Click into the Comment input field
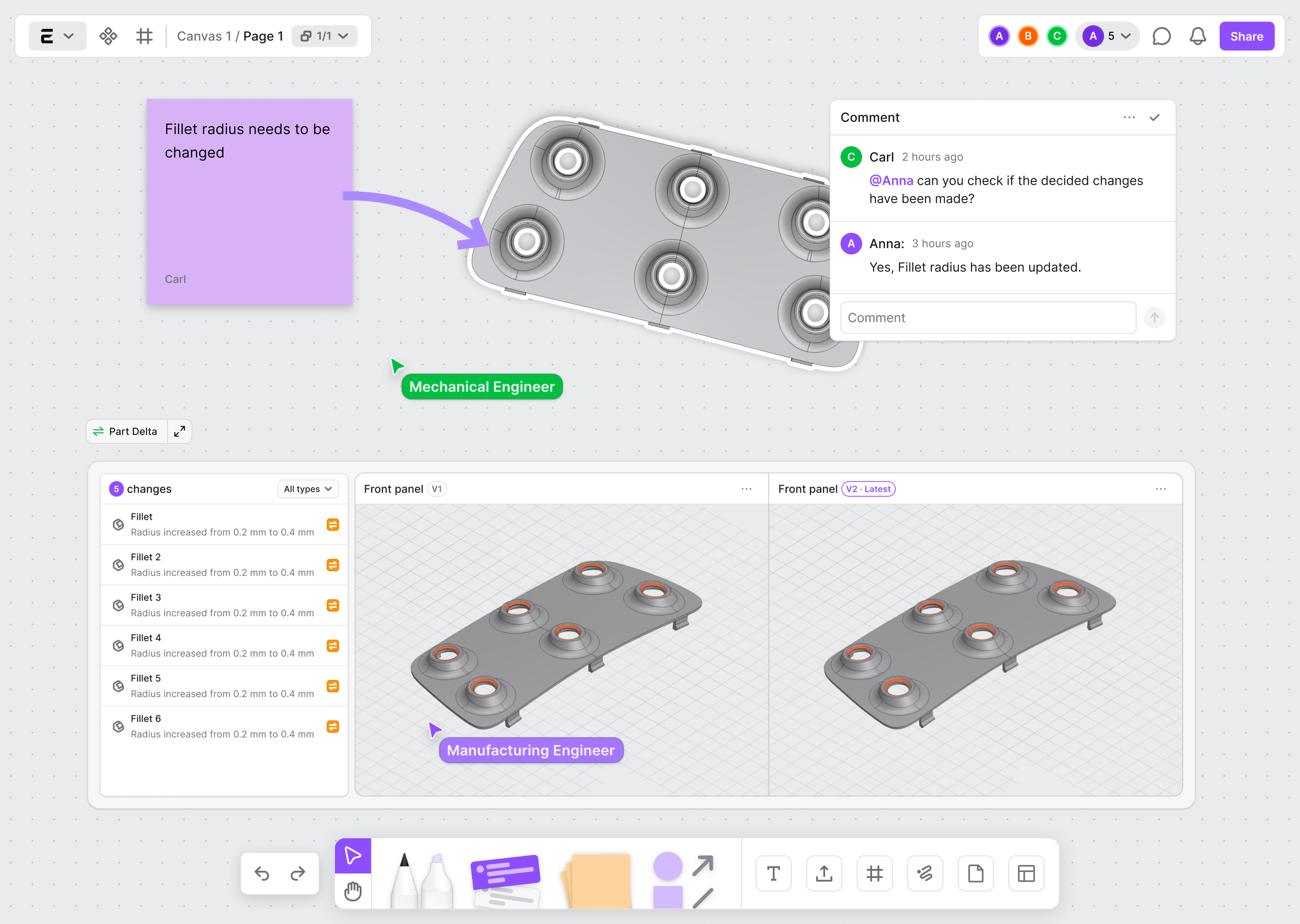Screen dimensions: 1300x924 pyautogui.click(x=988, y=318)
